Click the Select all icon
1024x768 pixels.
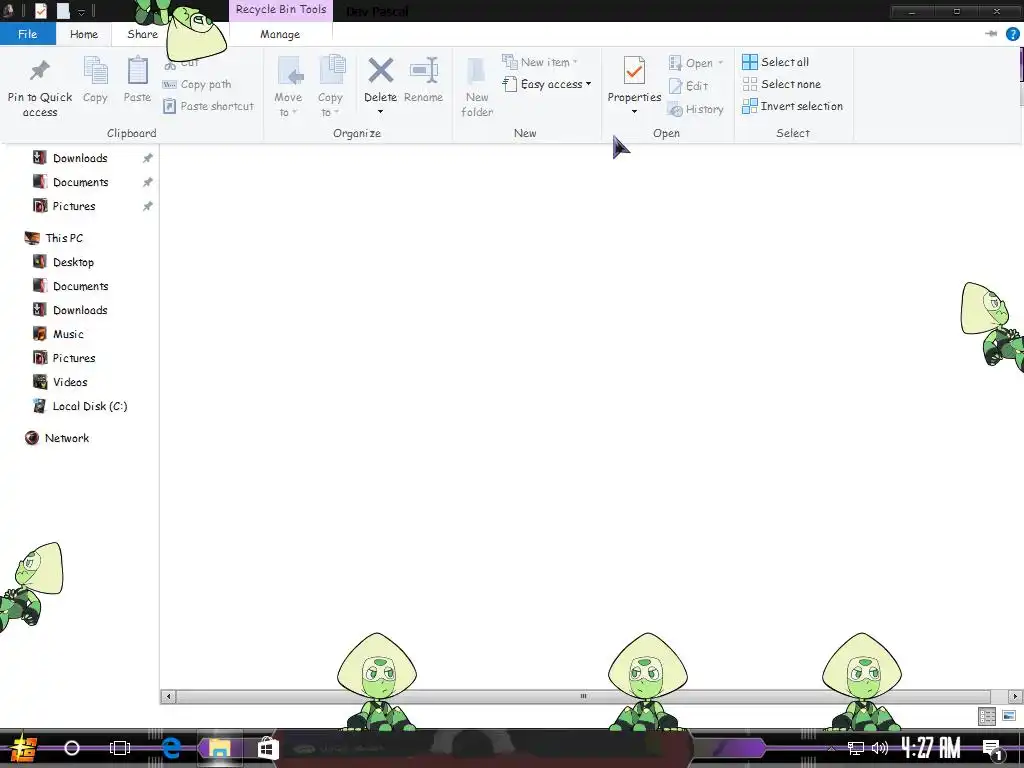click(x=750, y=62)
